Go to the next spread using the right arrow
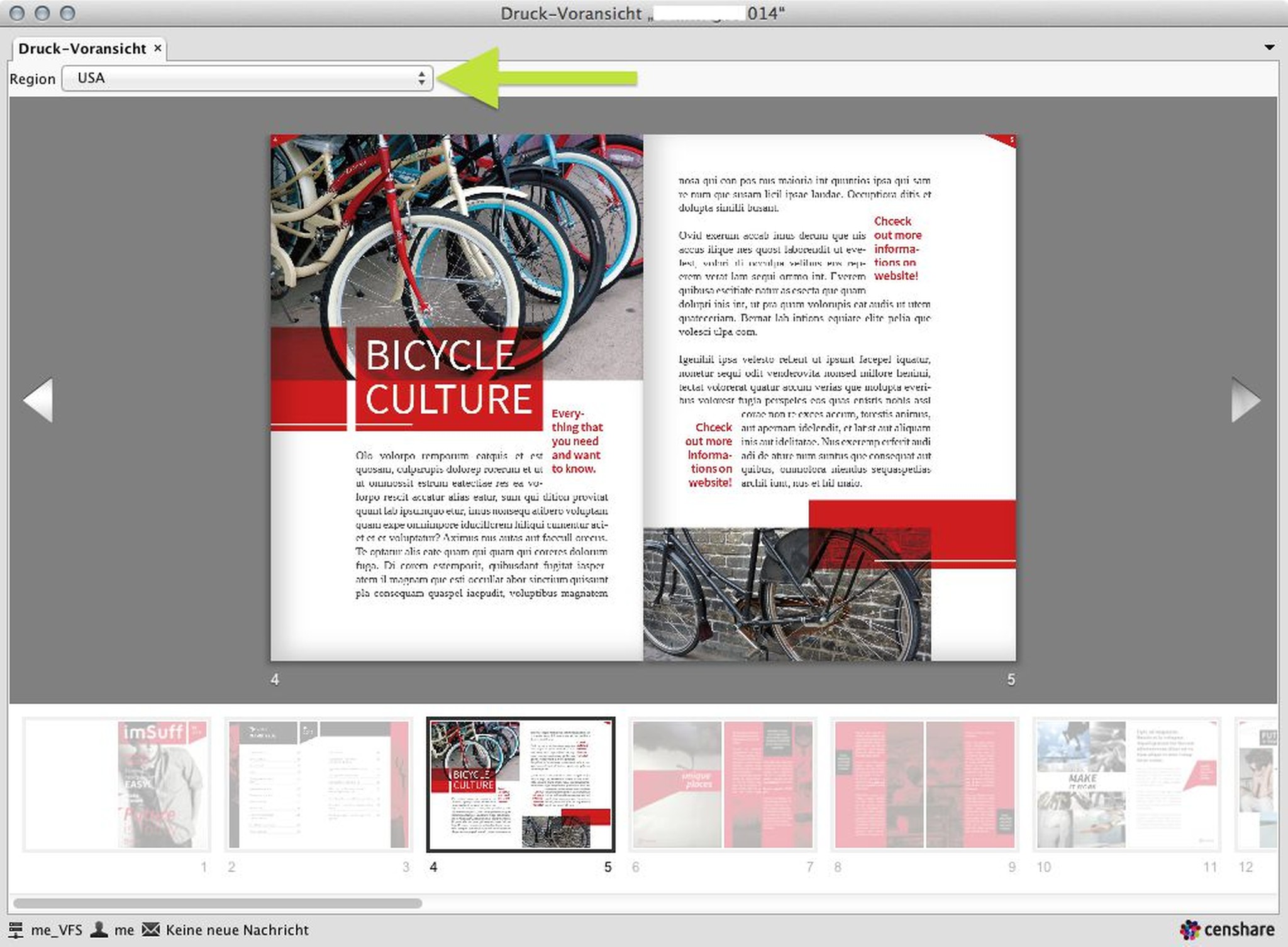The width and height of the screenshot is (1288, 947). tap(1245, 400)
